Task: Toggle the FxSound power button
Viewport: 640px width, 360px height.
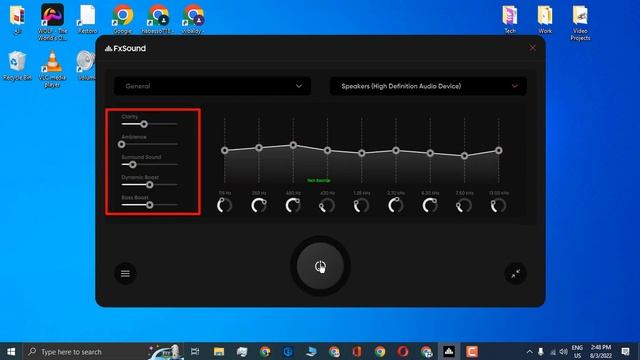Action: pos(320,266)
